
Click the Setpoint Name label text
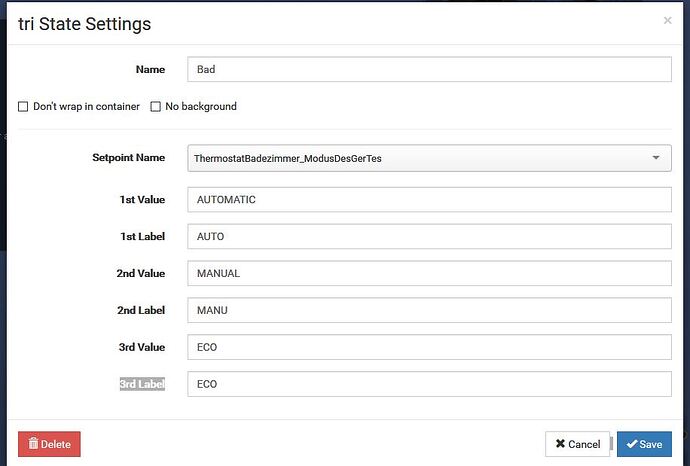point(128,158)
